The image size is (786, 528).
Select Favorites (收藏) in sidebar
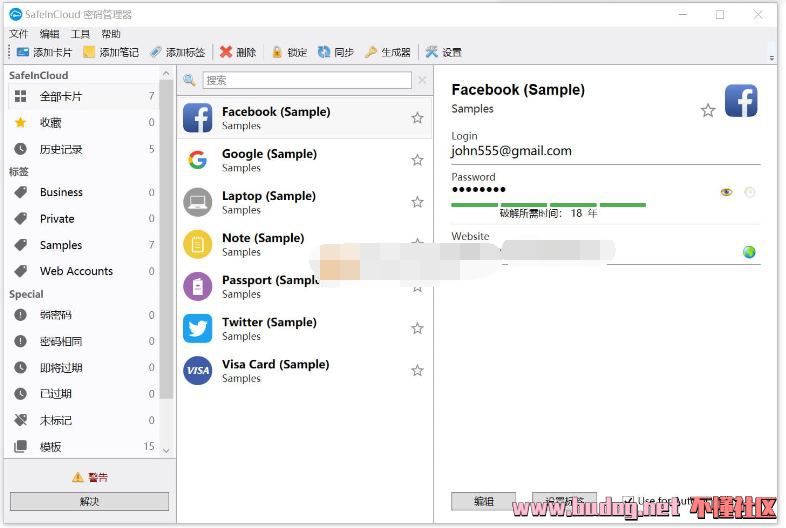(83, 122)
